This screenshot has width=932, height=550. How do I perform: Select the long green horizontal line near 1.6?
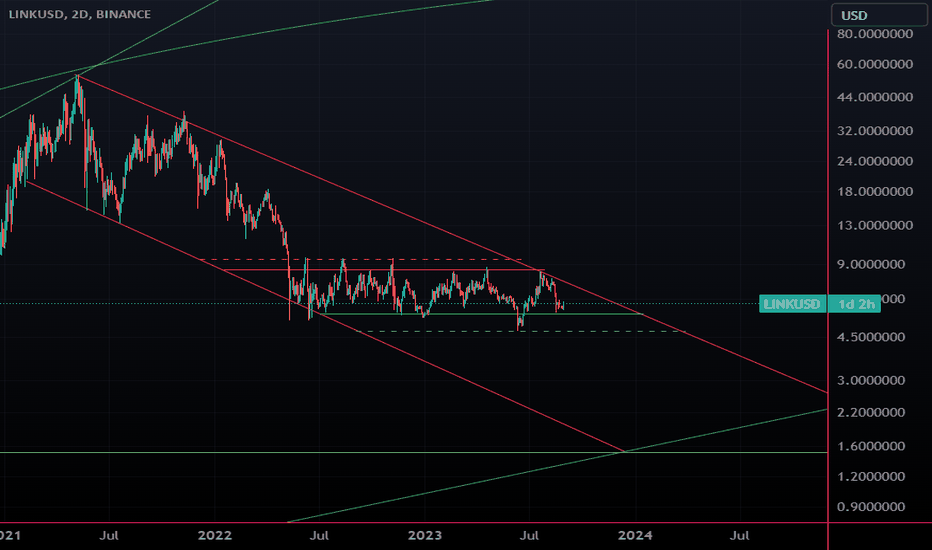[414, 452]
